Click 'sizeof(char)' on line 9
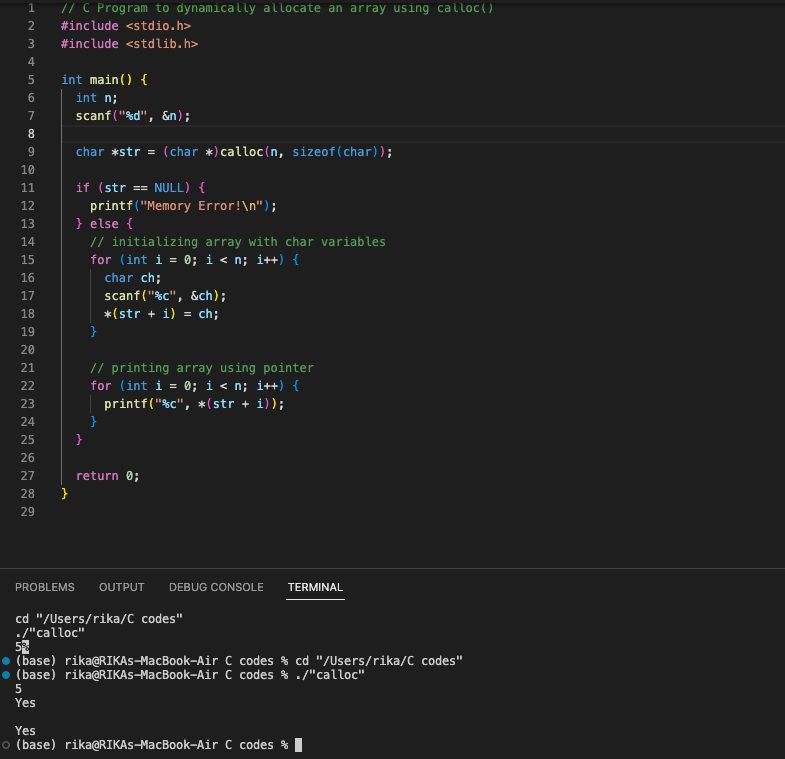 point(335,152)
